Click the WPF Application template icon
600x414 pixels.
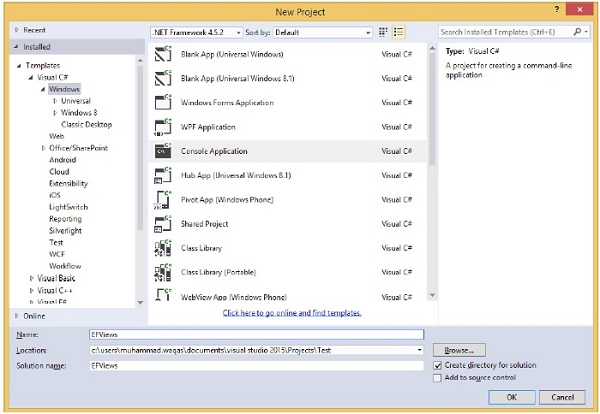163,127
